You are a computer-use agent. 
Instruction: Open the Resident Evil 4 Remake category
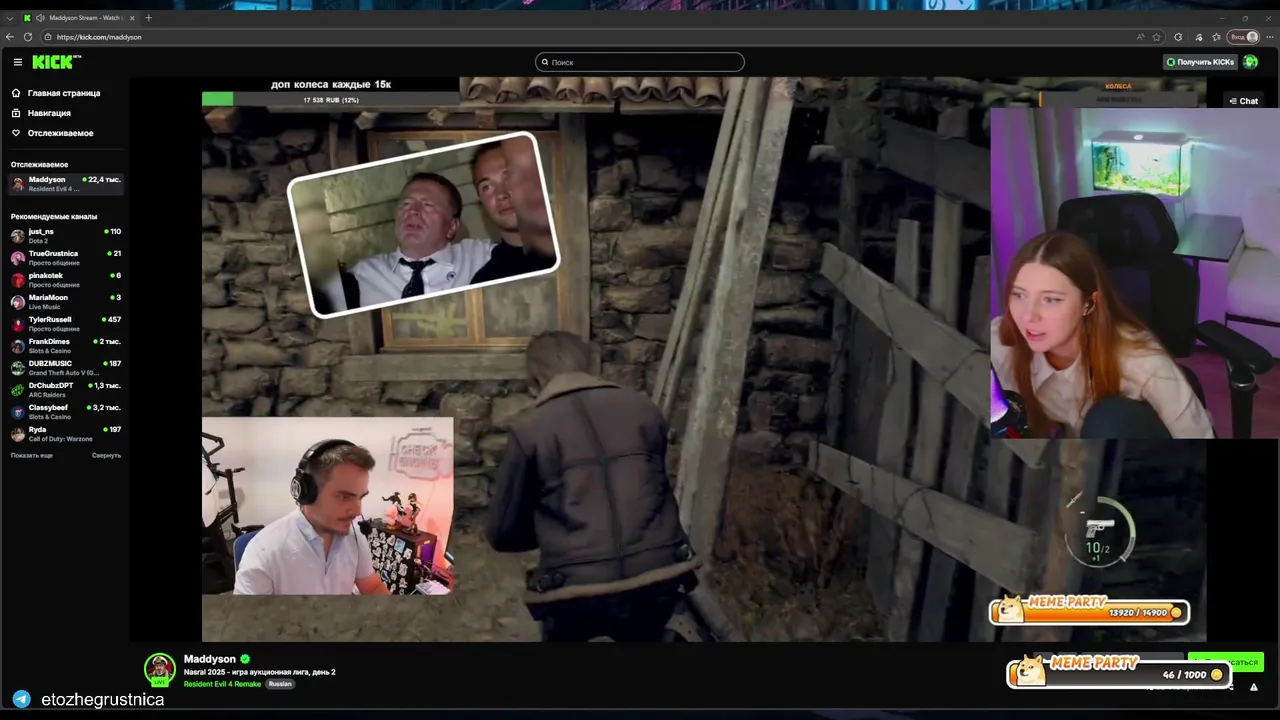pos(222,684)
